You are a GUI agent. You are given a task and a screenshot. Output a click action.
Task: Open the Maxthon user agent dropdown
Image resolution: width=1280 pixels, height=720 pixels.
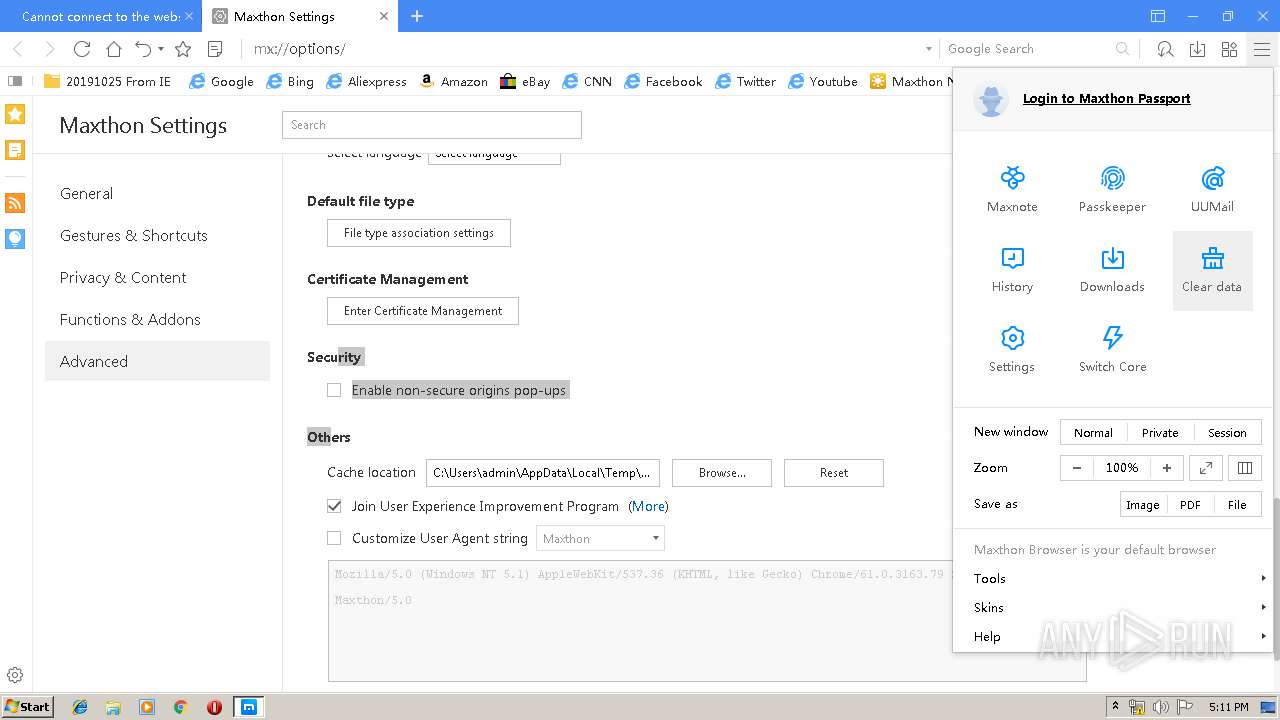click(x=600, y=538)
